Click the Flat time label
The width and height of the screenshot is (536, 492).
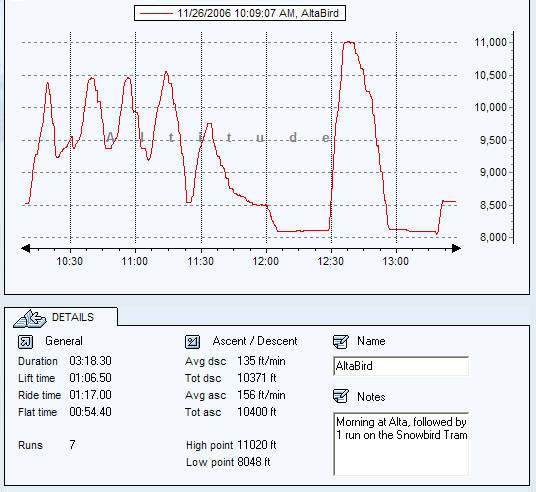click(x=37, y=412)
